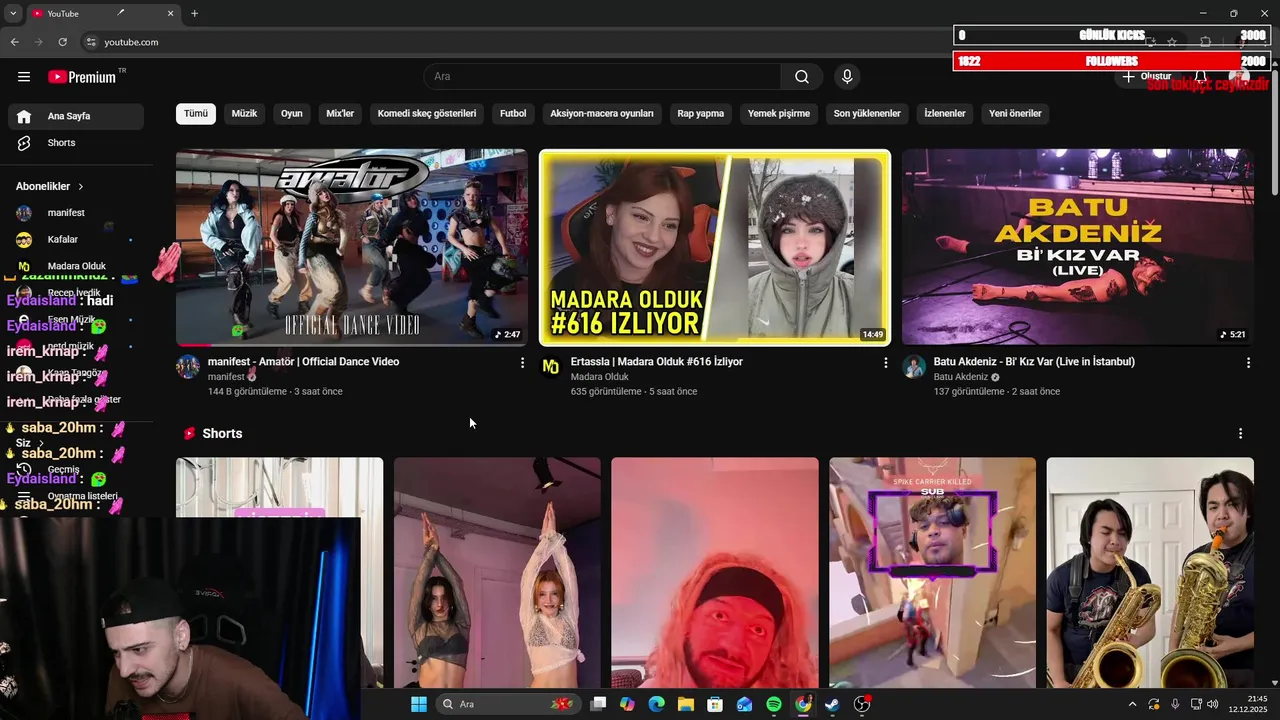This screenshot has width=1280, height=720.
Task: Open title manifest - Amatör Official Dance Video
Action: pyautogui.click(x=303, y=362)
